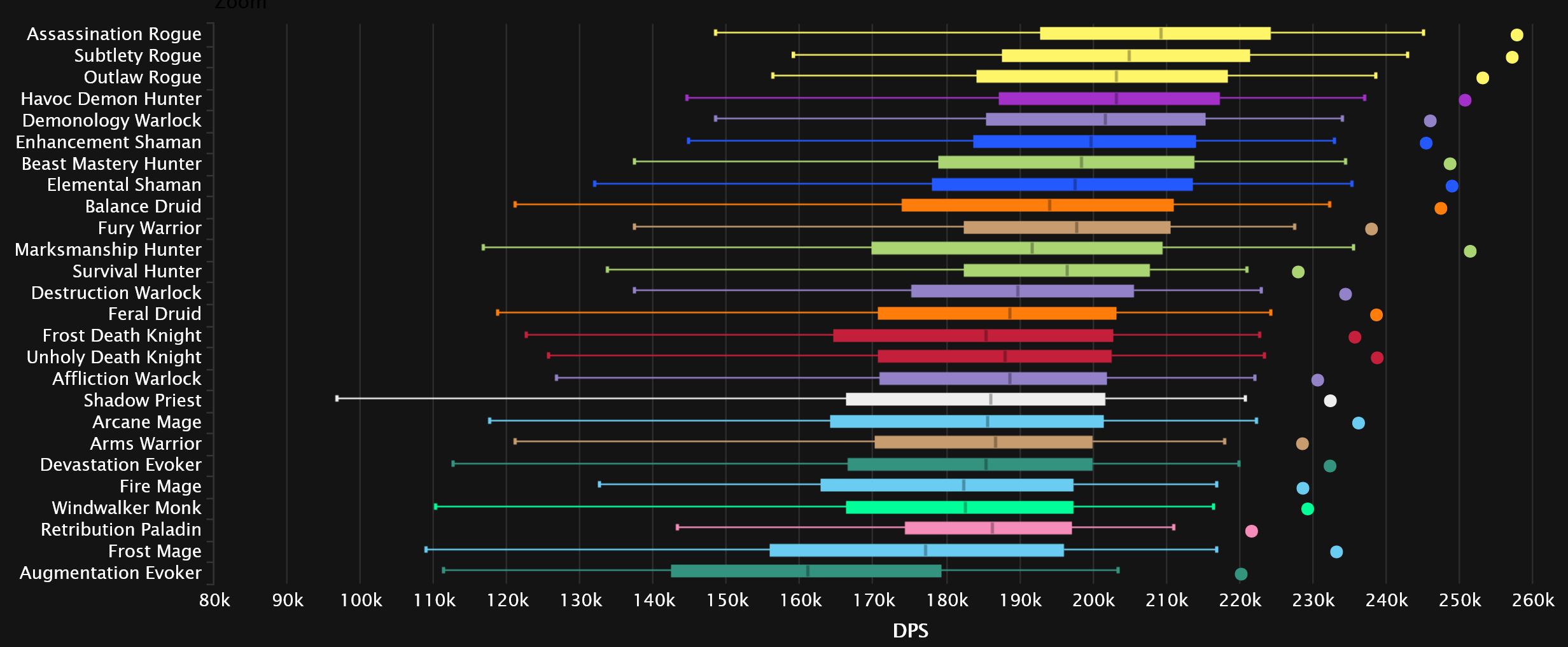Click the Assassination Rogue label
The height and width of the screenshot is (647, 1568).
coord(114,34)
